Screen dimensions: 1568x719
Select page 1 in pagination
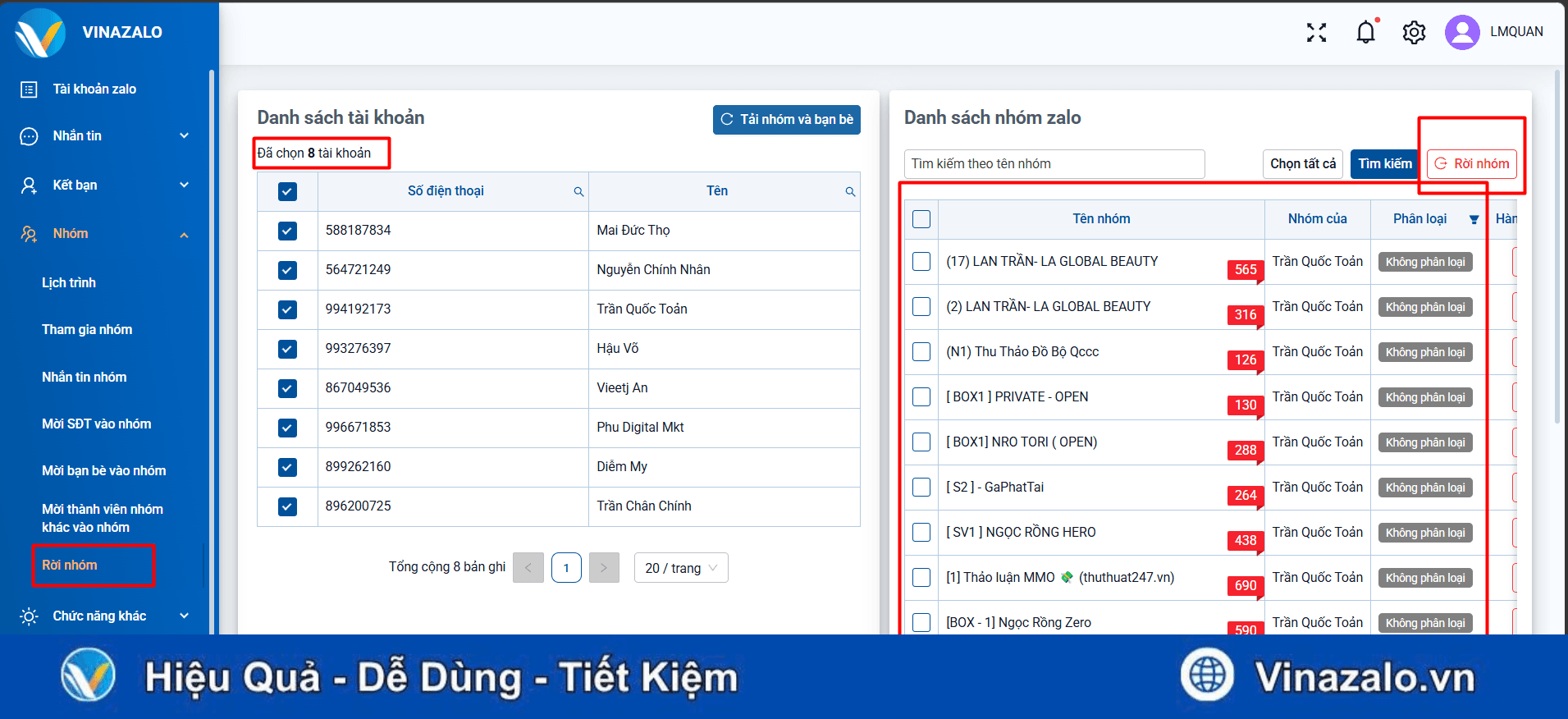point(566,567)
